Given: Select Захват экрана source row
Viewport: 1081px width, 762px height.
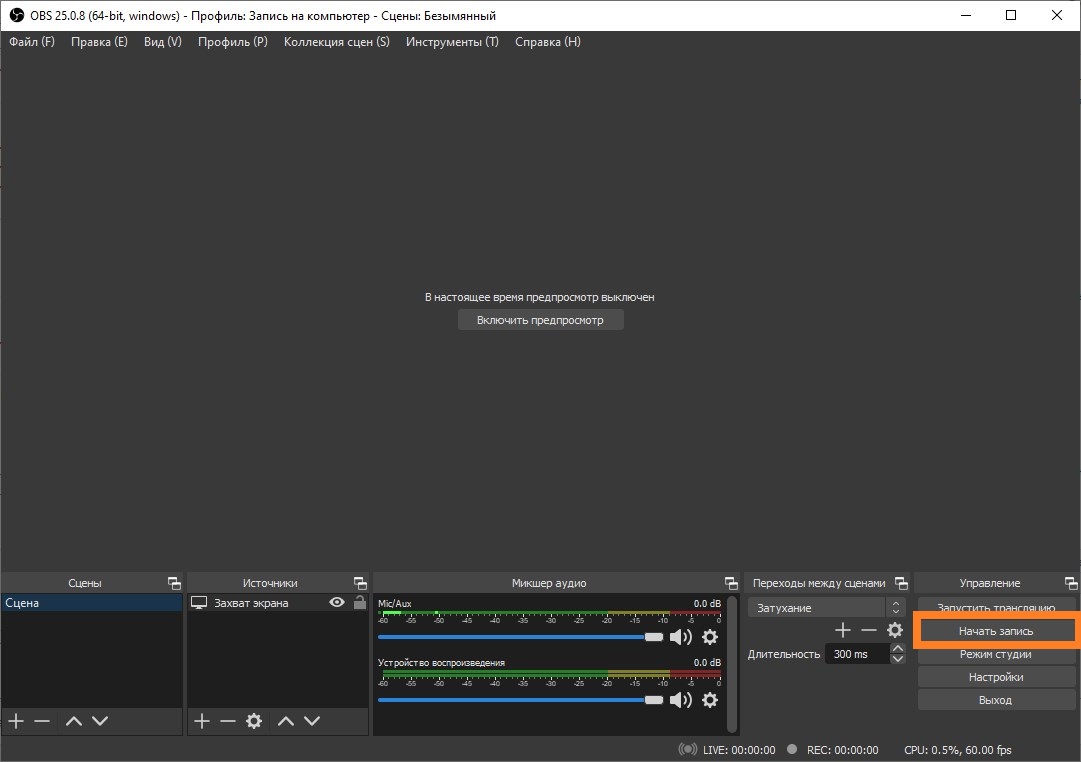Looking at the screenshot, I should click(x=278, y=603).
